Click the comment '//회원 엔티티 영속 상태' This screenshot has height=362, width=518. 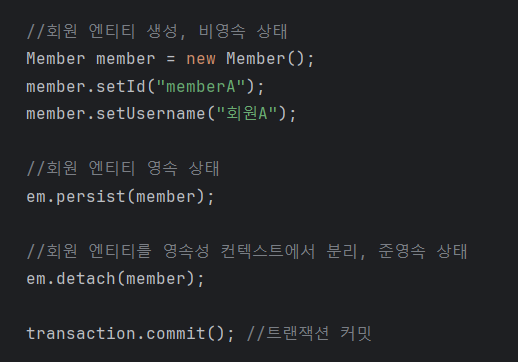123,168
